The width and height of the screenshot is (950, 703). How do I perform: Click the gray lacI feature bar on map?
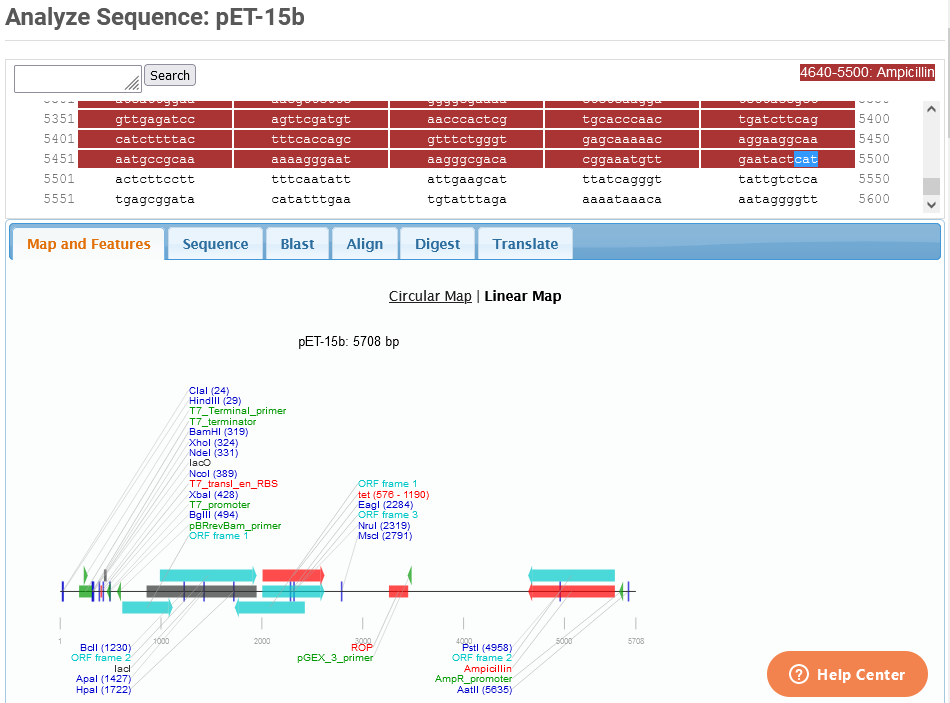pos(201,591)
